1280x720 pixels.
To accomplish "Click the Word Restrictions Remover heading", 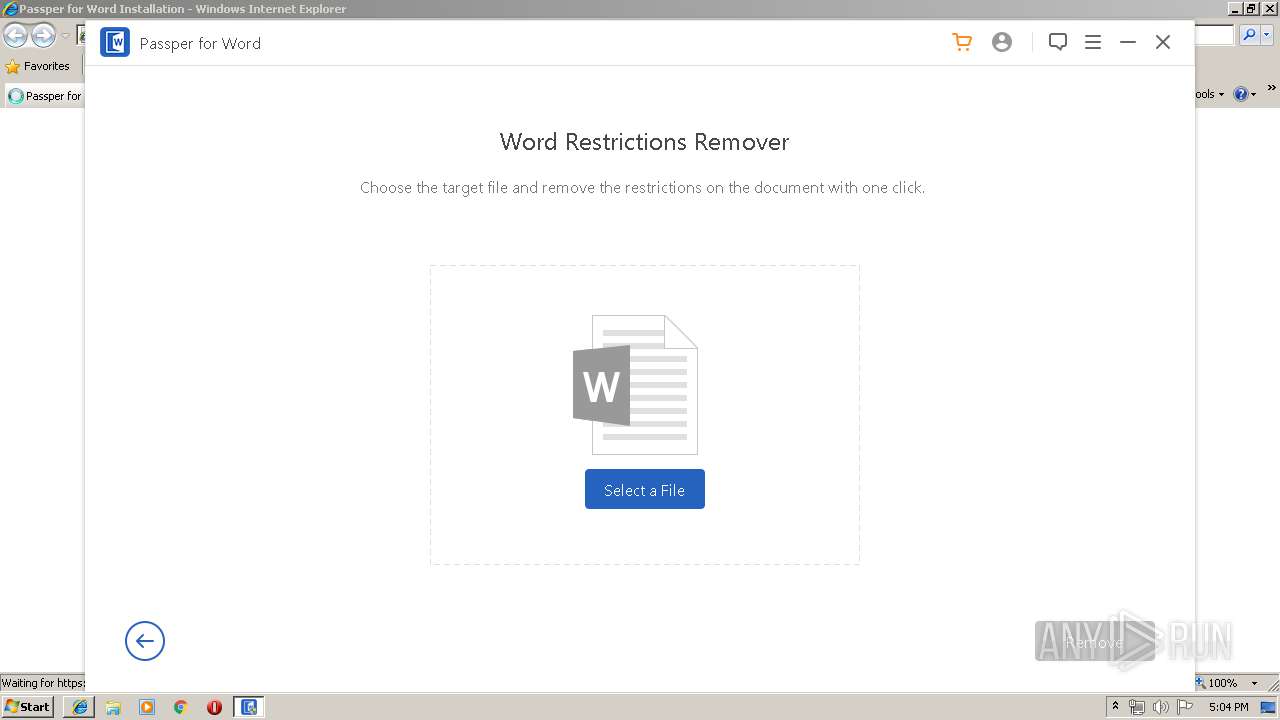I will coord(644,142).
